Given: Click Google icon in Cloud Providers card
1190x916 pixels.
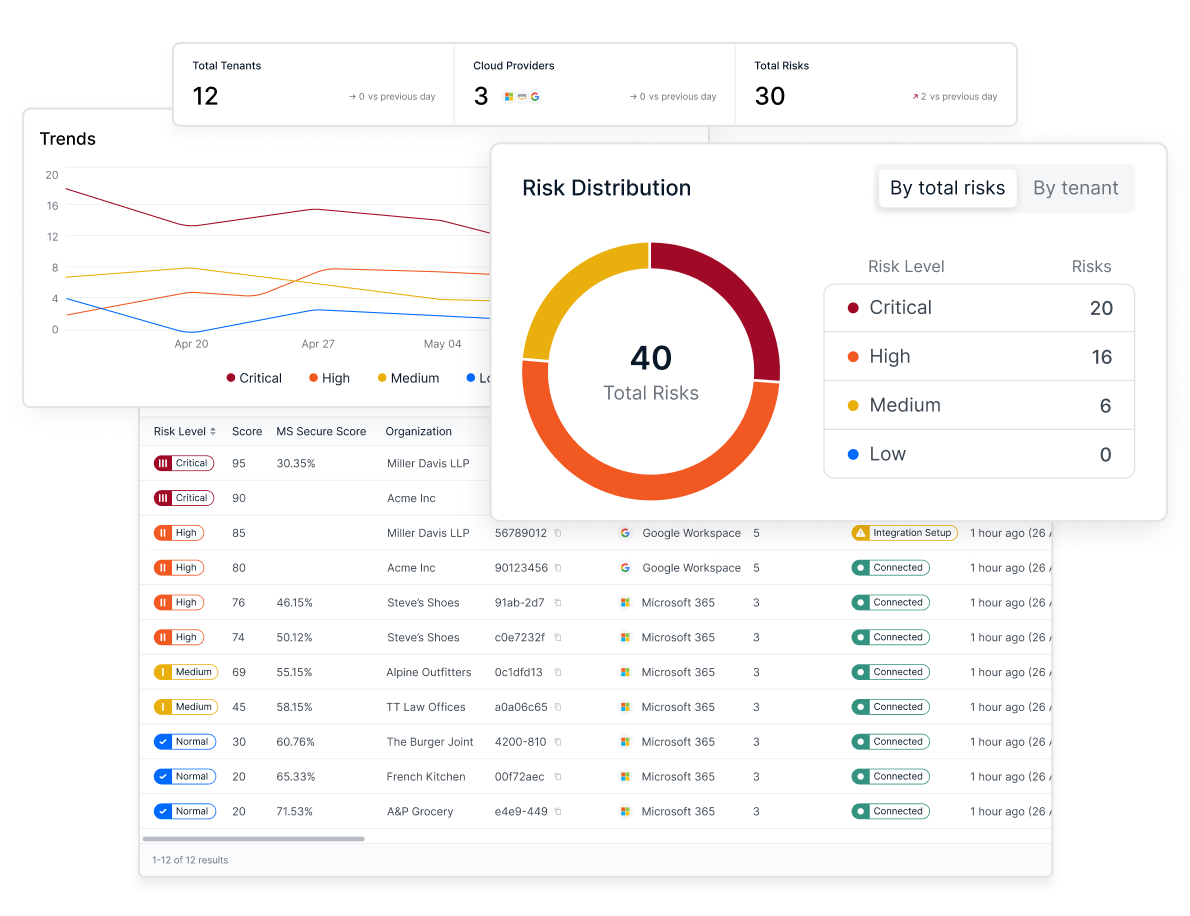Looking at the screenshot, I should point(535,96).
